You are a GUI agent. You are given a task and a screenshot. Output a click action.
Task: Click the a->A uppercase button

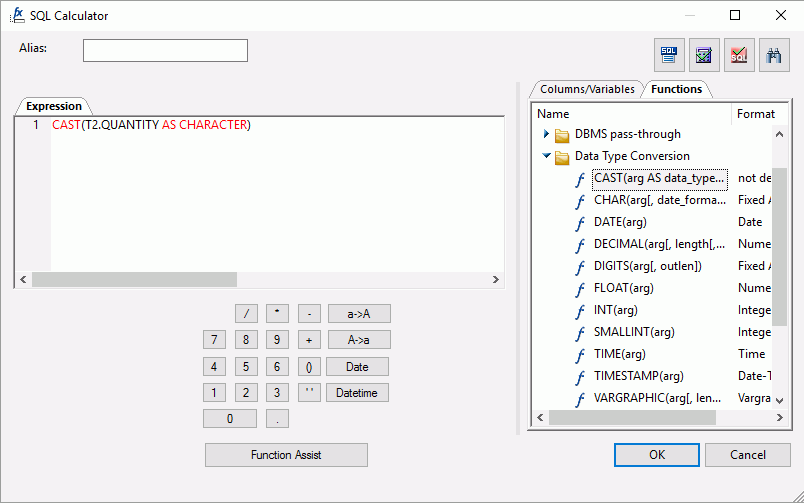359,314
